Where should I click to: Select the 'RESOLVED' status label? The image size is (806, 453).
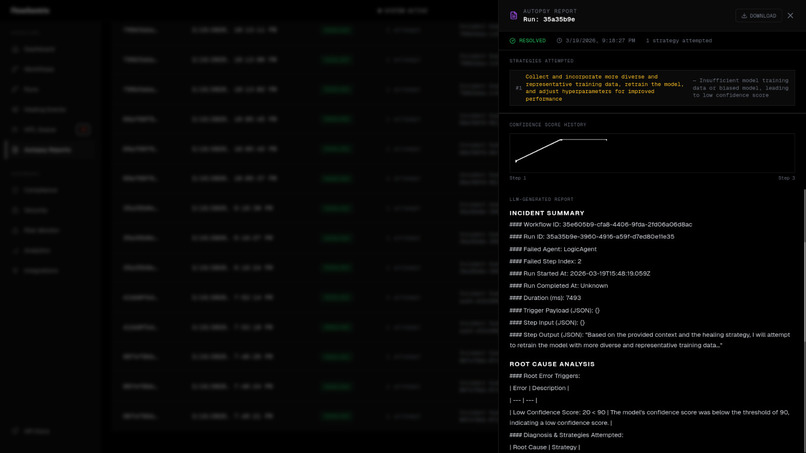pyautogui.click(x=532, y=41)
